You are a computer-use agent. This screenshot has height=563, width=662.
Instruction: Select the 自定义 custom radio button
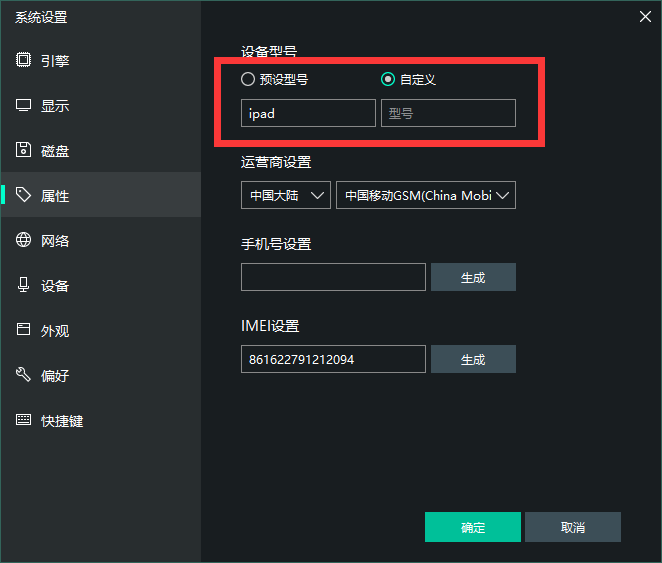tap(388, 80)
